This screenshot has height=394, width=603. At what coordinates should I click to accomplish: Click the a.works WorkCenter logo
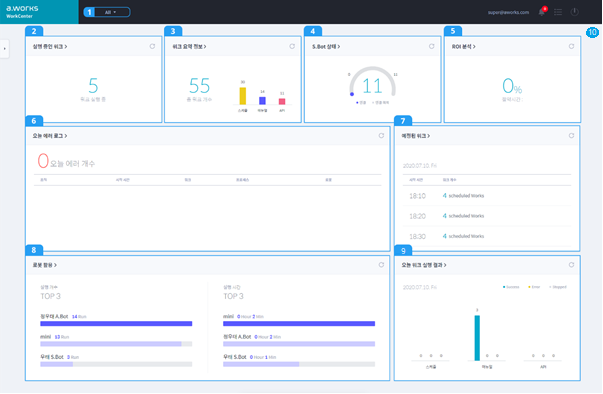(x=22, y=12)
